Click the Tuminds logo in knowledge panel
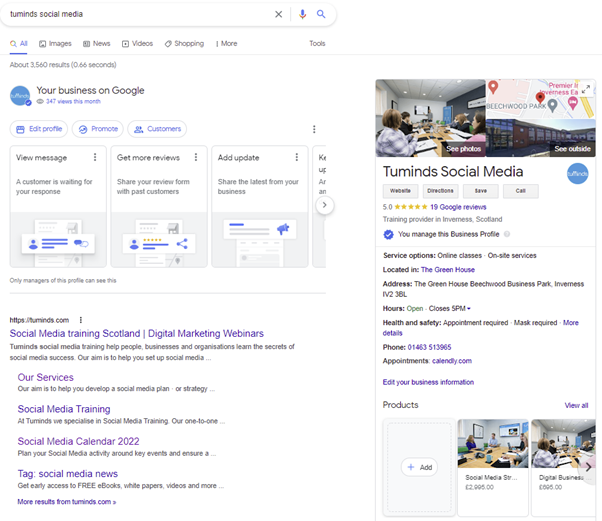The width and height of the screenshot is (602, 521). (x=577, y=174)
